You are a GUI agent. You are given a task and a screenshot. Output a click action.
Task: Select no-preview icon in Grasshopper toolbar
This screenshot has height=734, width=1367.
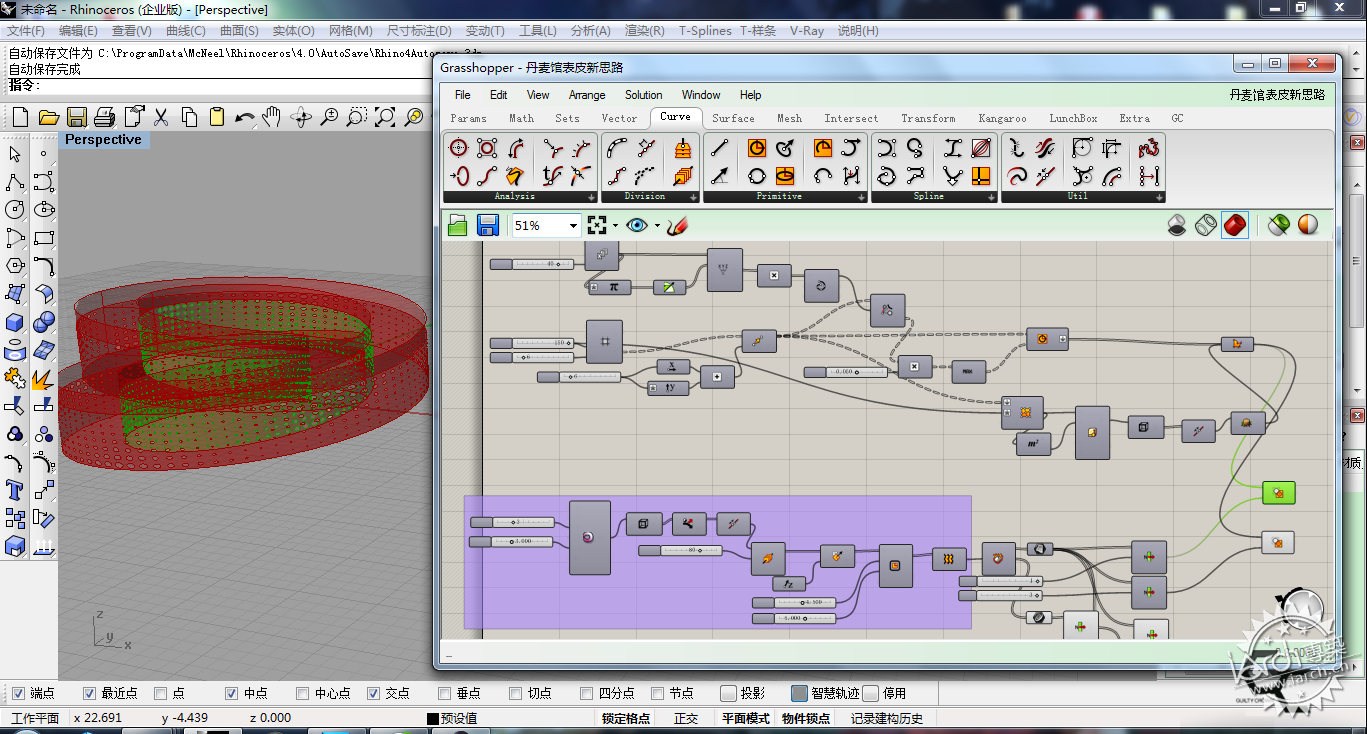point(1178,225)
